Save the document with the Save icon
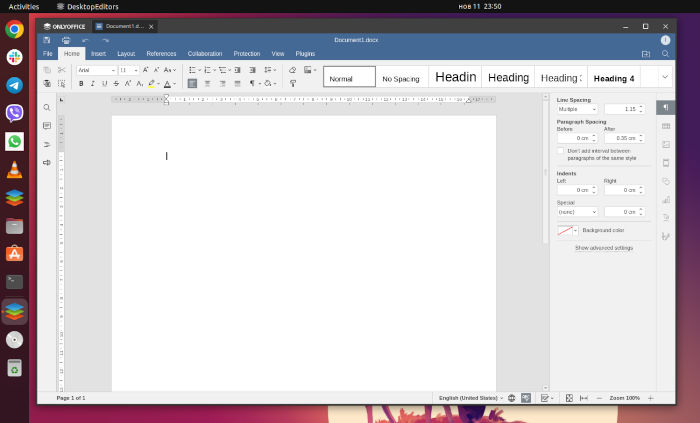This screenshot has height=423, width=700. click(46, 40)
